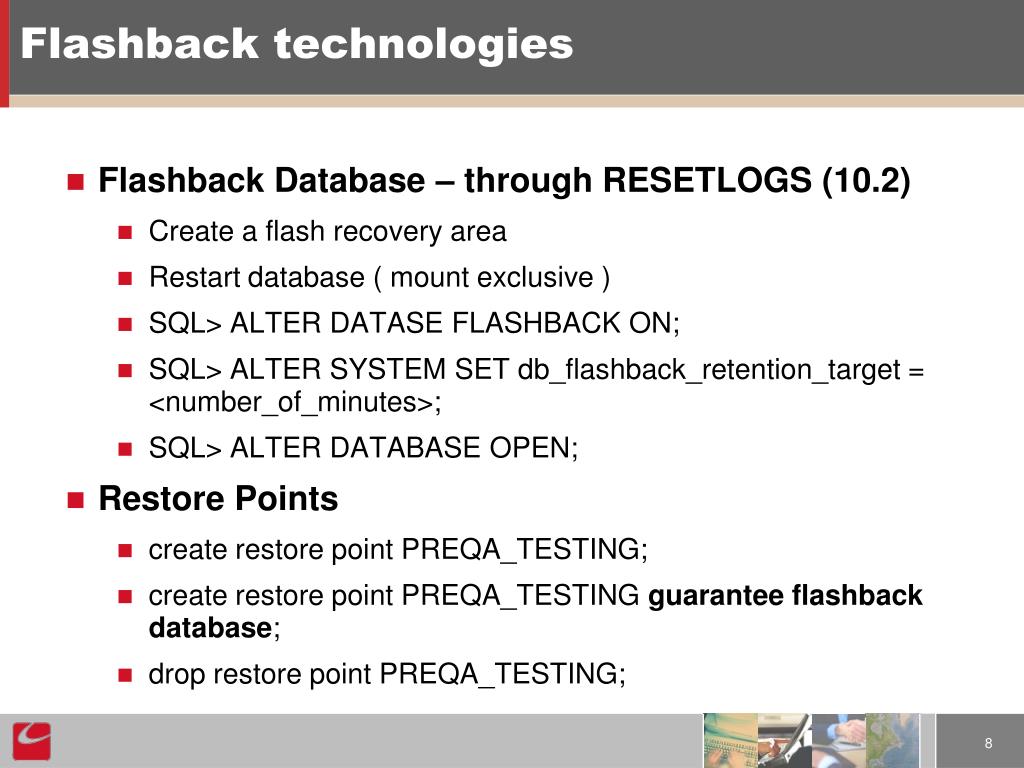1024x768 pixels.
Task: Click the keyboard photo thumbnail in footer
Action: (x=730, y=741)
